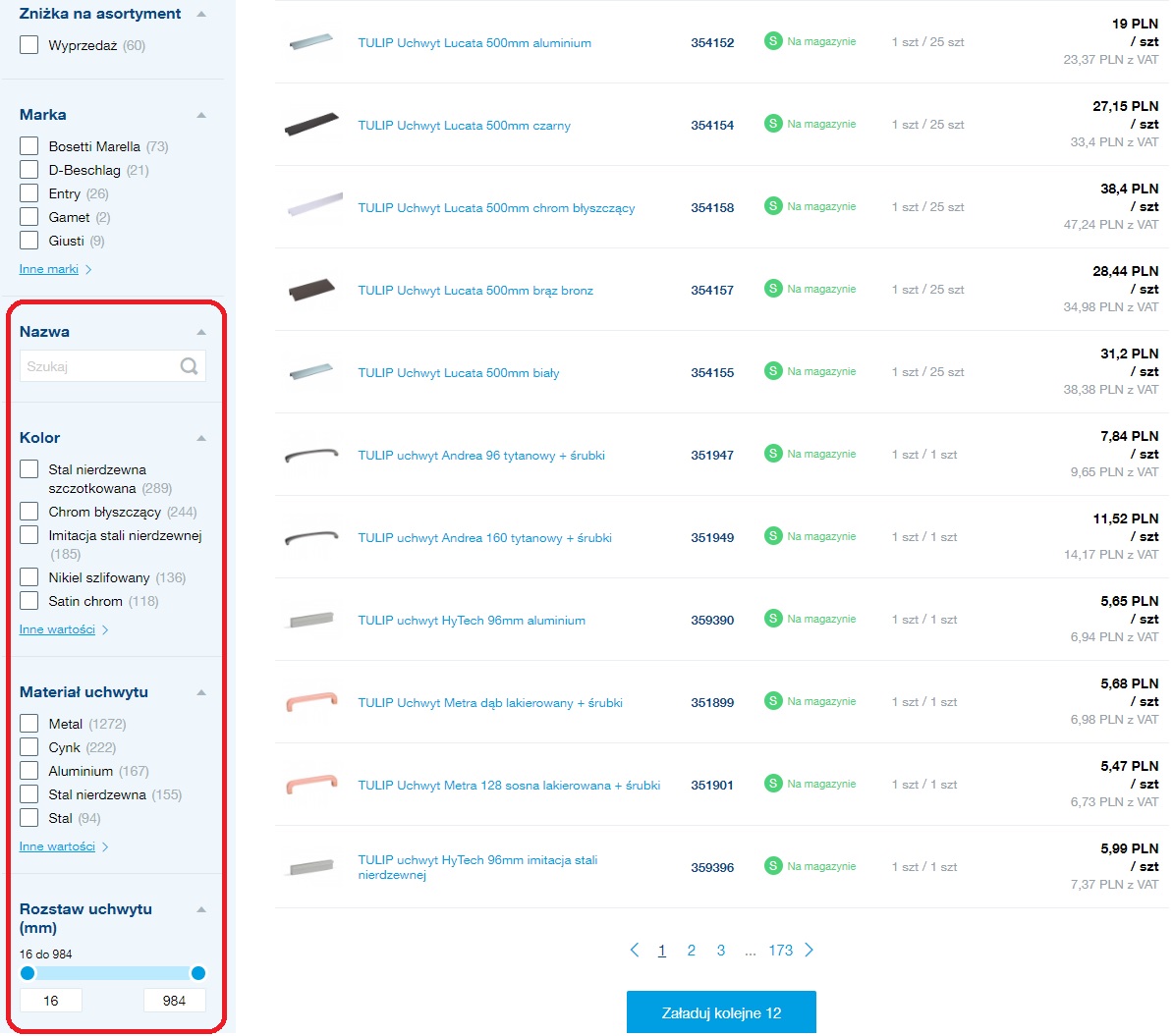The image size is (1173, 1036).
Task: Check the Chrom błyszczący color filter
Action: [x=29, y=512]
